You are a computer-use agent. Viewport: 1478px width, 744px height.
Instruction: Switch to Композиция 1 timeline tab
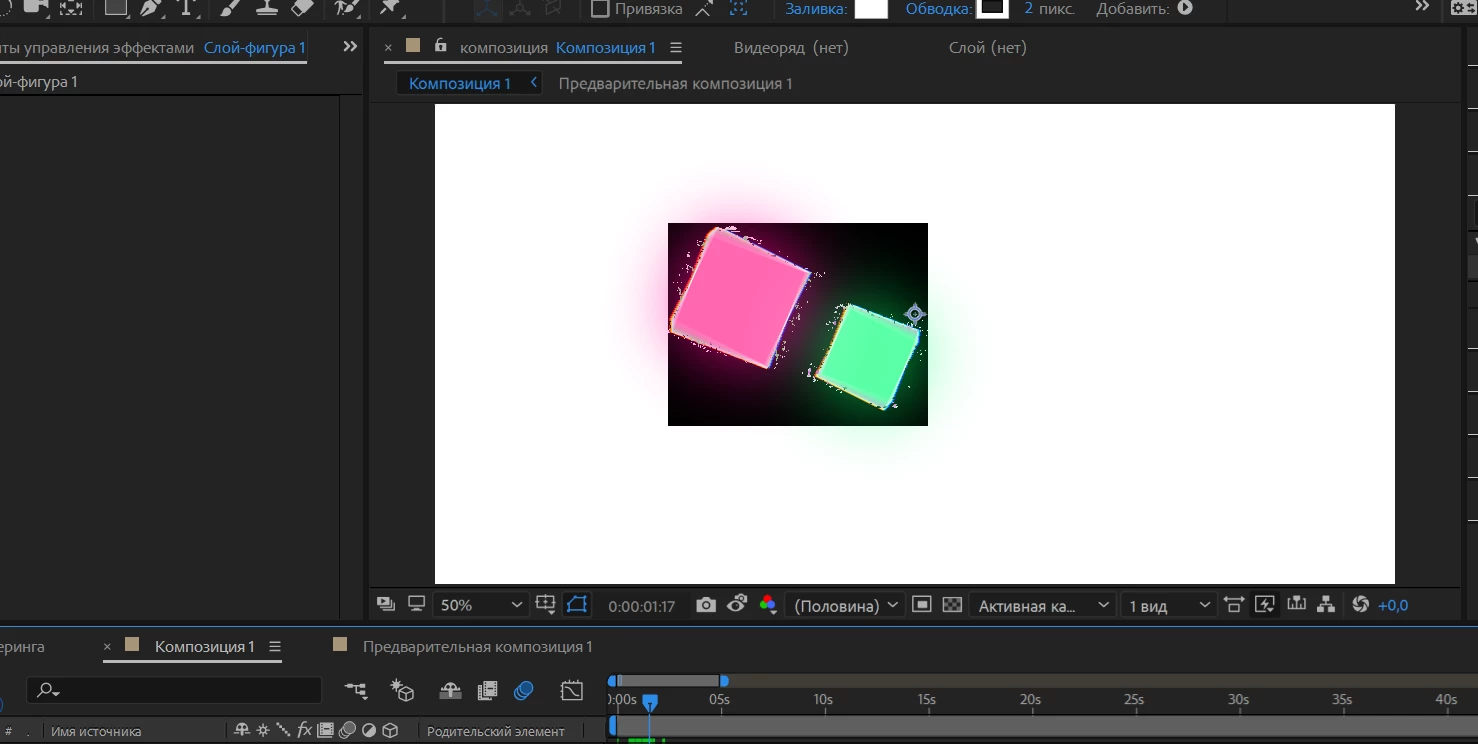[204, 647]
